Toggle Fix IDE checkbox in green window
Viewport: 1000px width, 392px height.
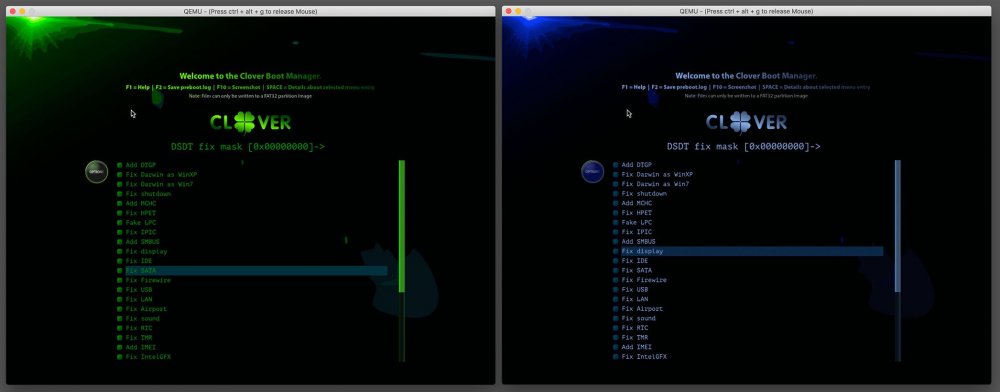[119, 261]
